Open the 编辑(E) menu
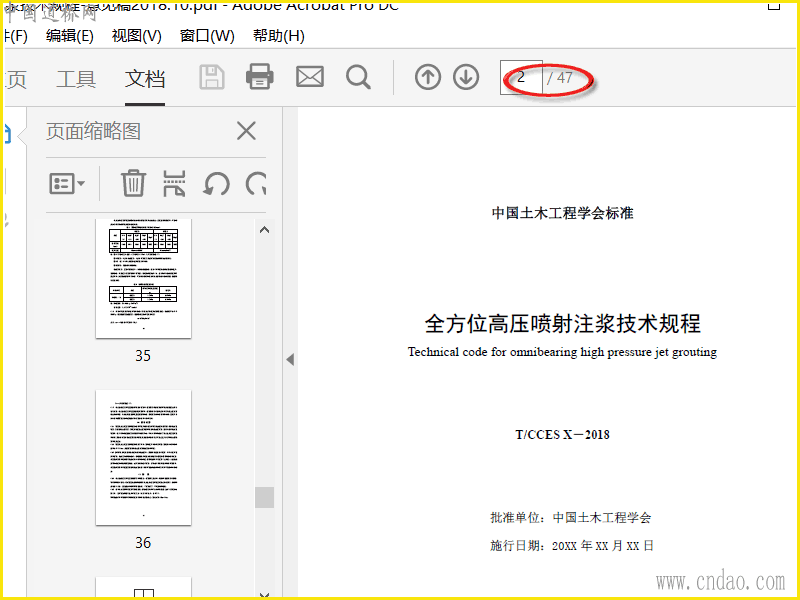 tap(70, 36)
